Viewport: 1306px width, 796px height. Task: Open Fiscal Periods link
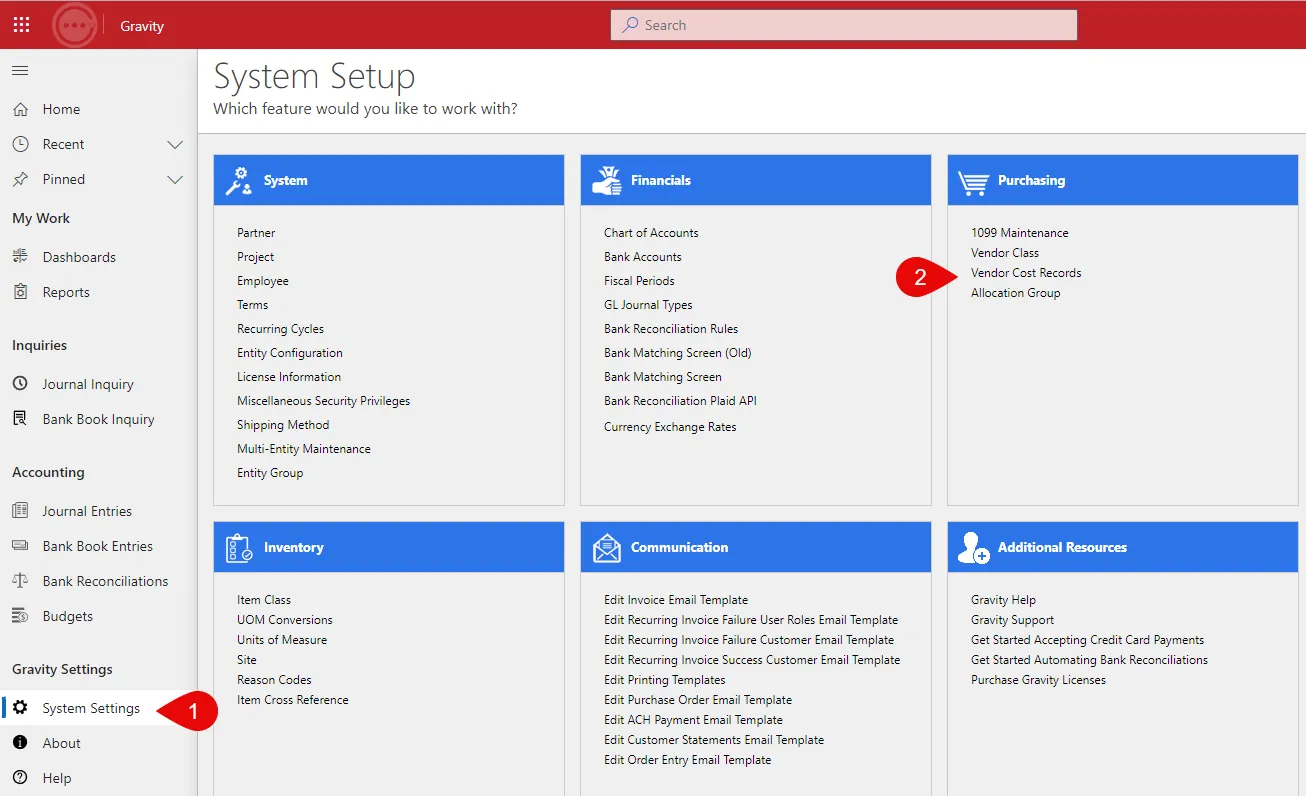pos(639,281)
